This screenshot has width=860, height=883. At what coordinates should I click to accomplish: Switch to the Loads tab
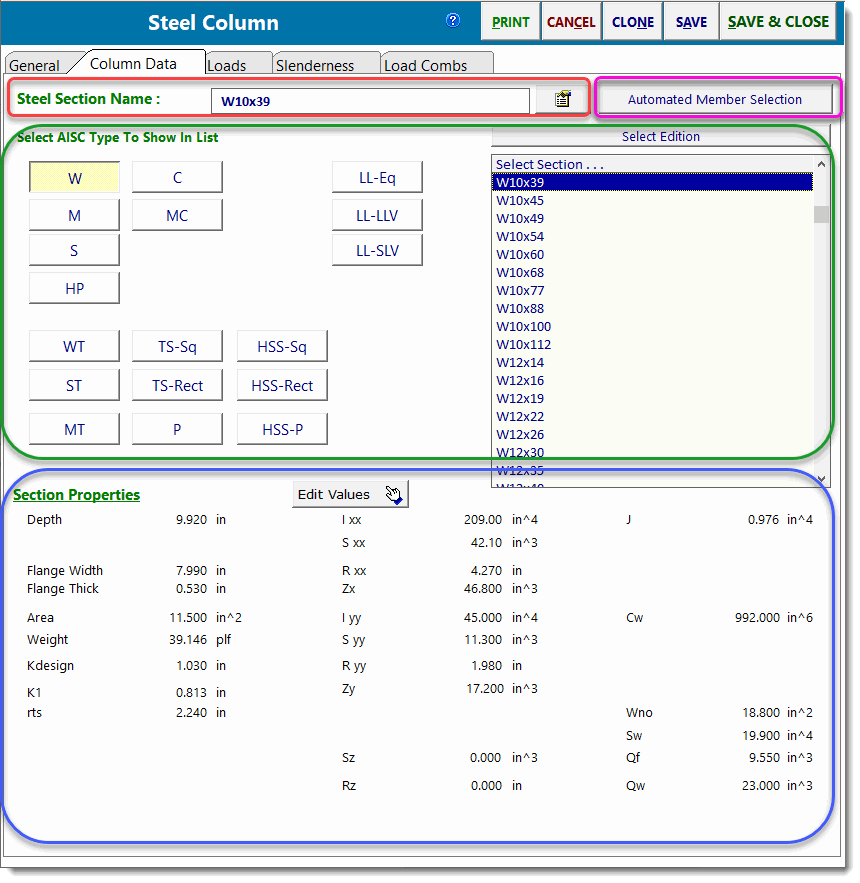tap(227, 66)
